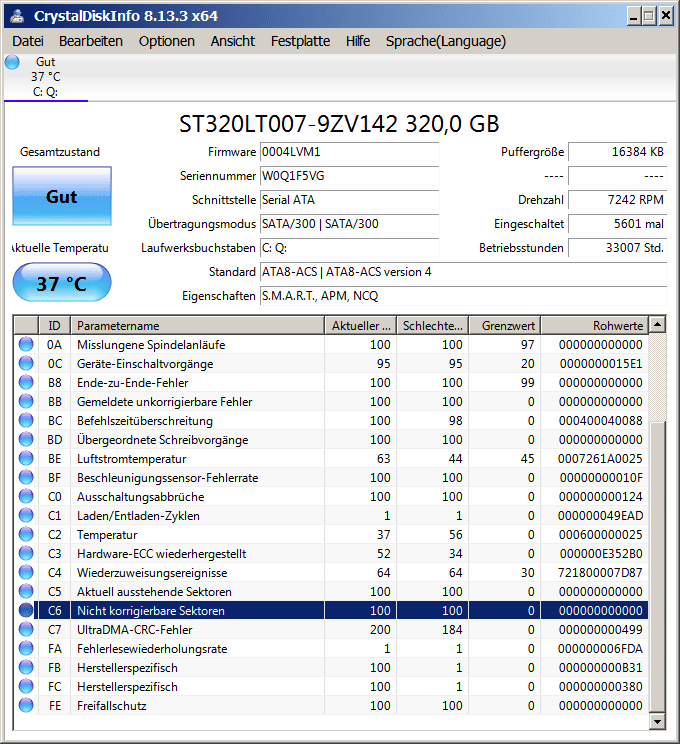The image size is (680, 744).
Task: Click status orb of row B8 Ende-zu-Ende-Fehler
Action: [x=26, y=382]
